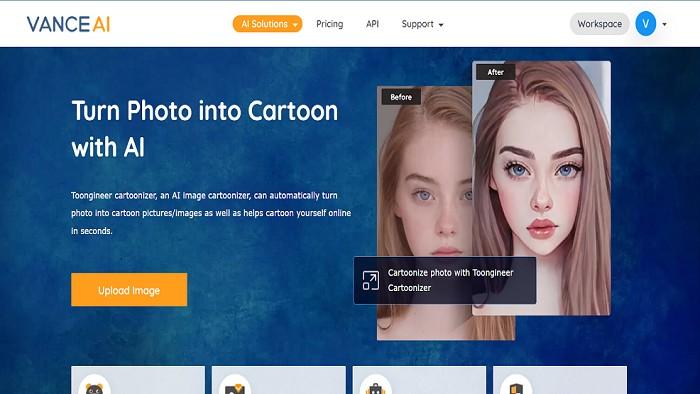Click the expand icon in Cartoonizer card

click(371, 281)
